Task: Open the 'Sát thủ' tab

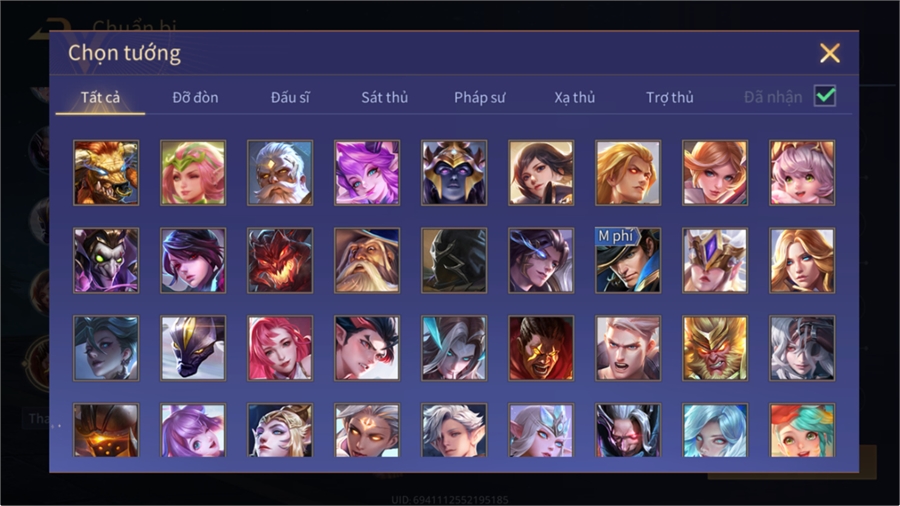Action: click(x=385, y=98)
